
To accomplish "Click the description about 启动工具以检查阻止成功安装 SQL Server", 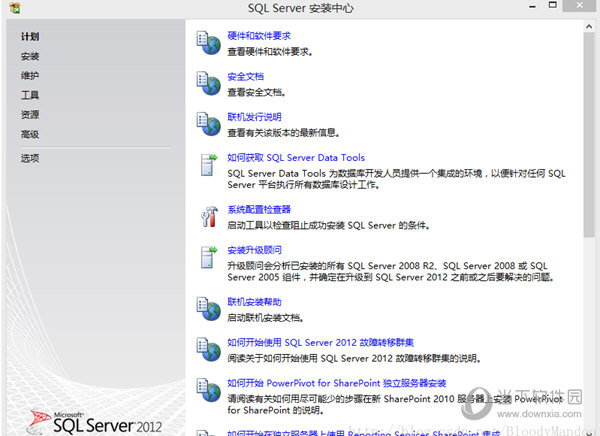I will click(x=328, y=225).
